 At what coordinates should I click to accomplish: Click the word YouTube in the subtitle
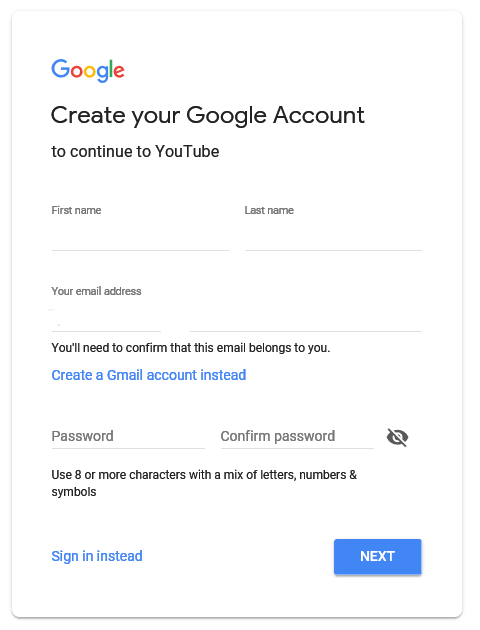pyautogui.click(x=187, y=151)
